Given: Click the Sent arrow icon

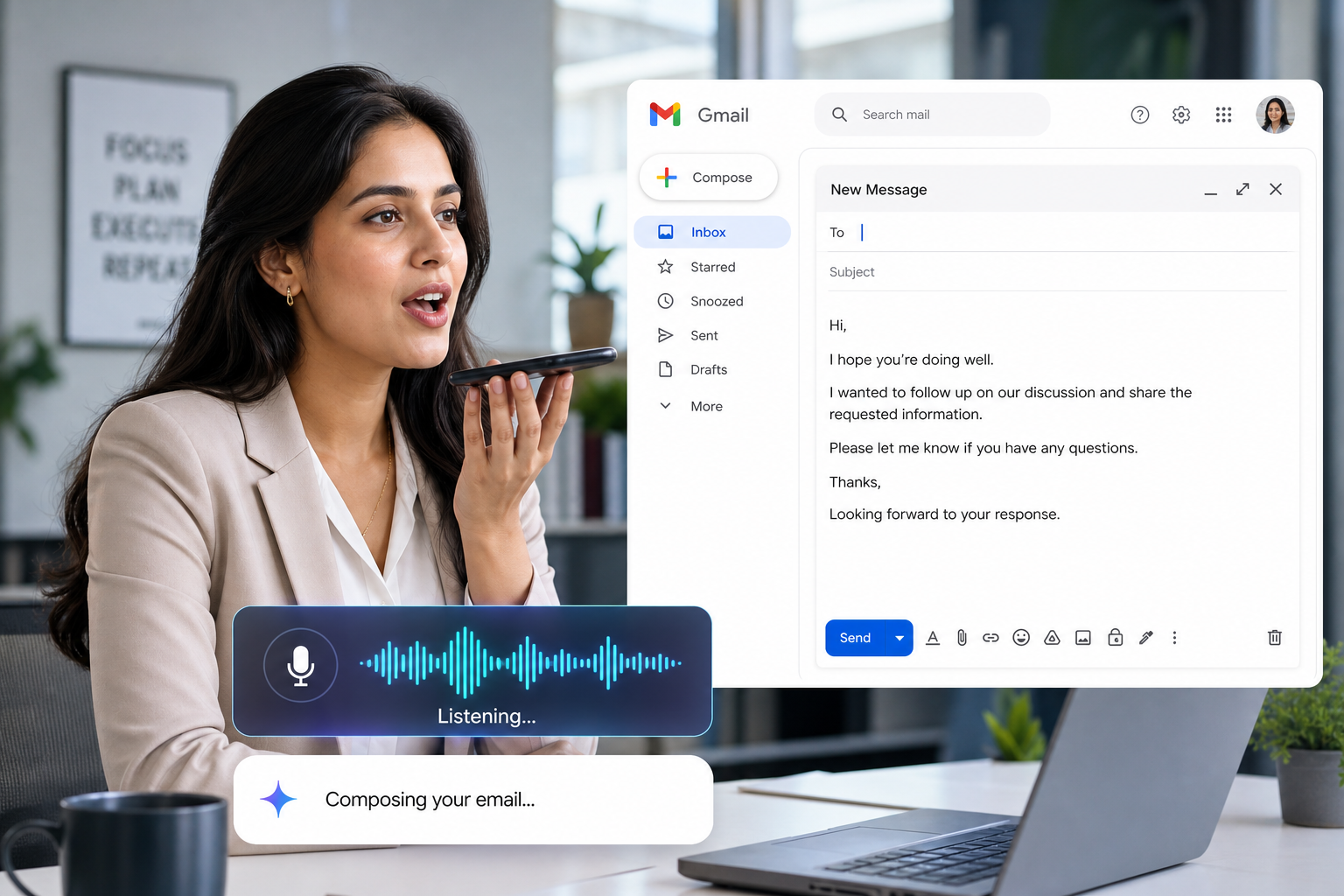Looking at the screenshot, I should pyautogui.click(x=665, y=335).
